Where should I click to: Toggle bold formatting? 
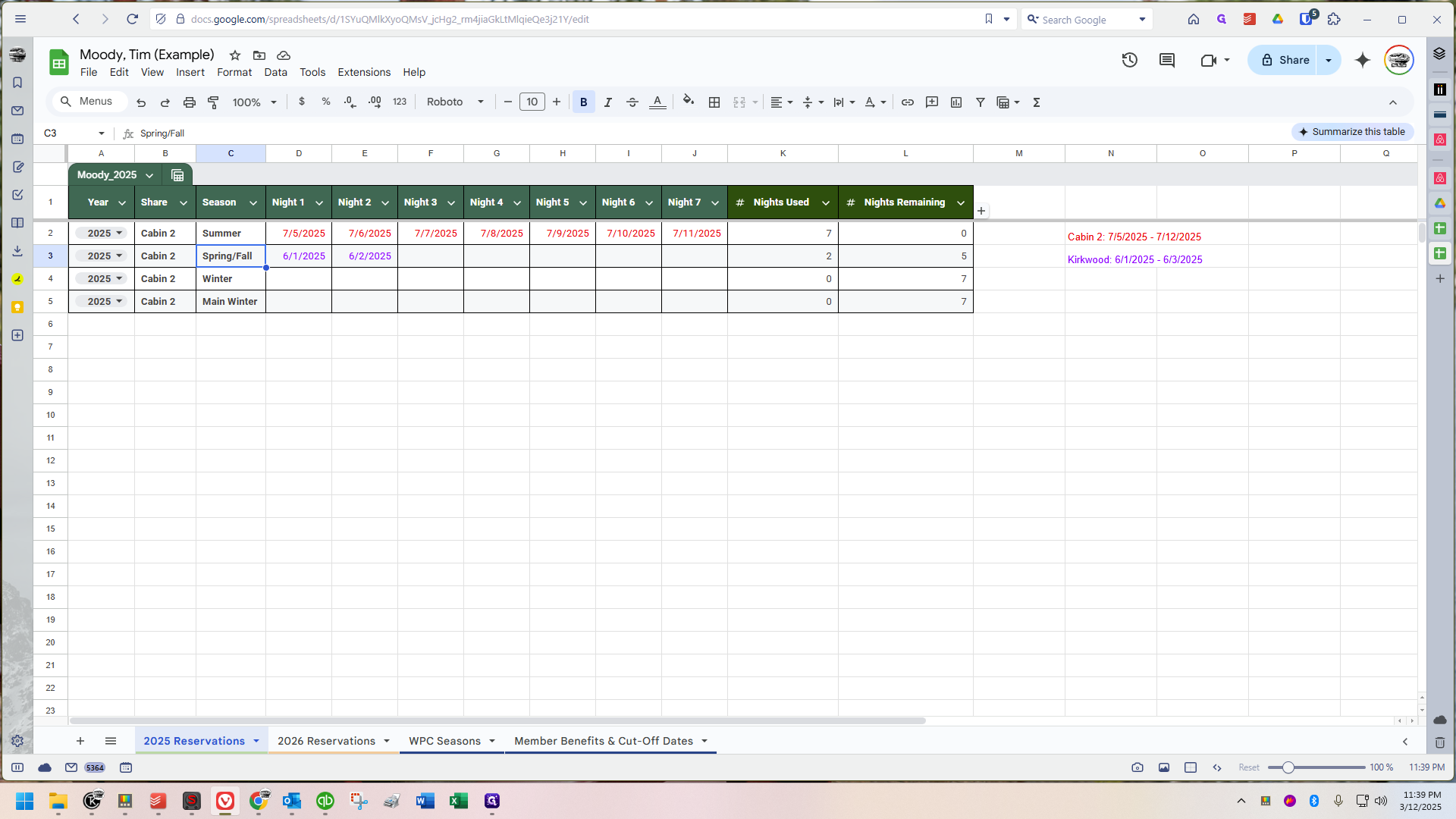(584, 102)
